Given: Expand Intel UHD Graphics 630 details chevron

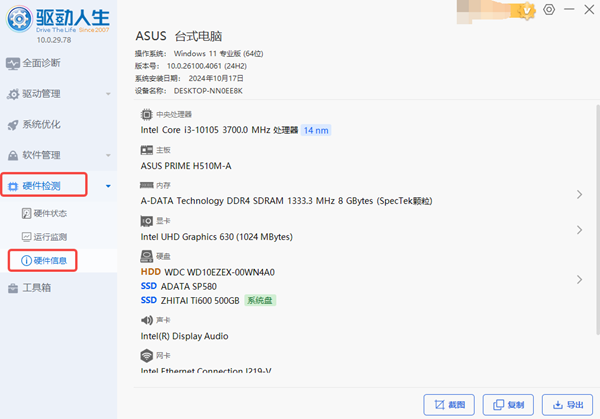Looking at the screenshot, I should tap(579, 230).
